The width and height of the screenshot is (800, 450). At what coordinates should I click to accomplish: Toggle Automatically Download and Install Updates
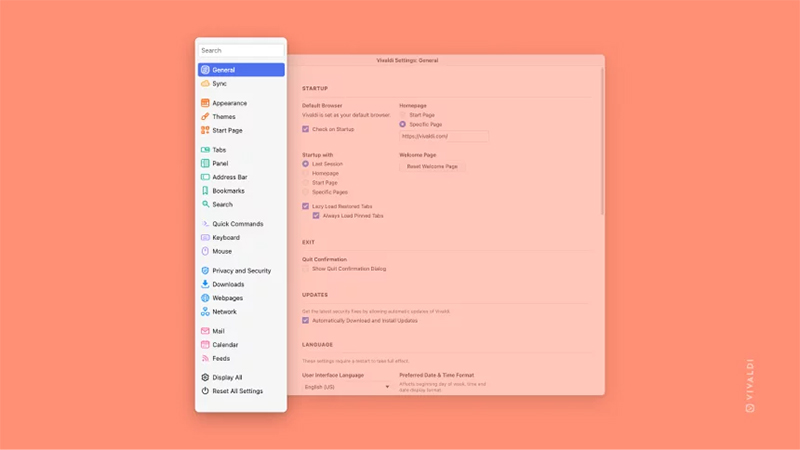tap(306, 320)
